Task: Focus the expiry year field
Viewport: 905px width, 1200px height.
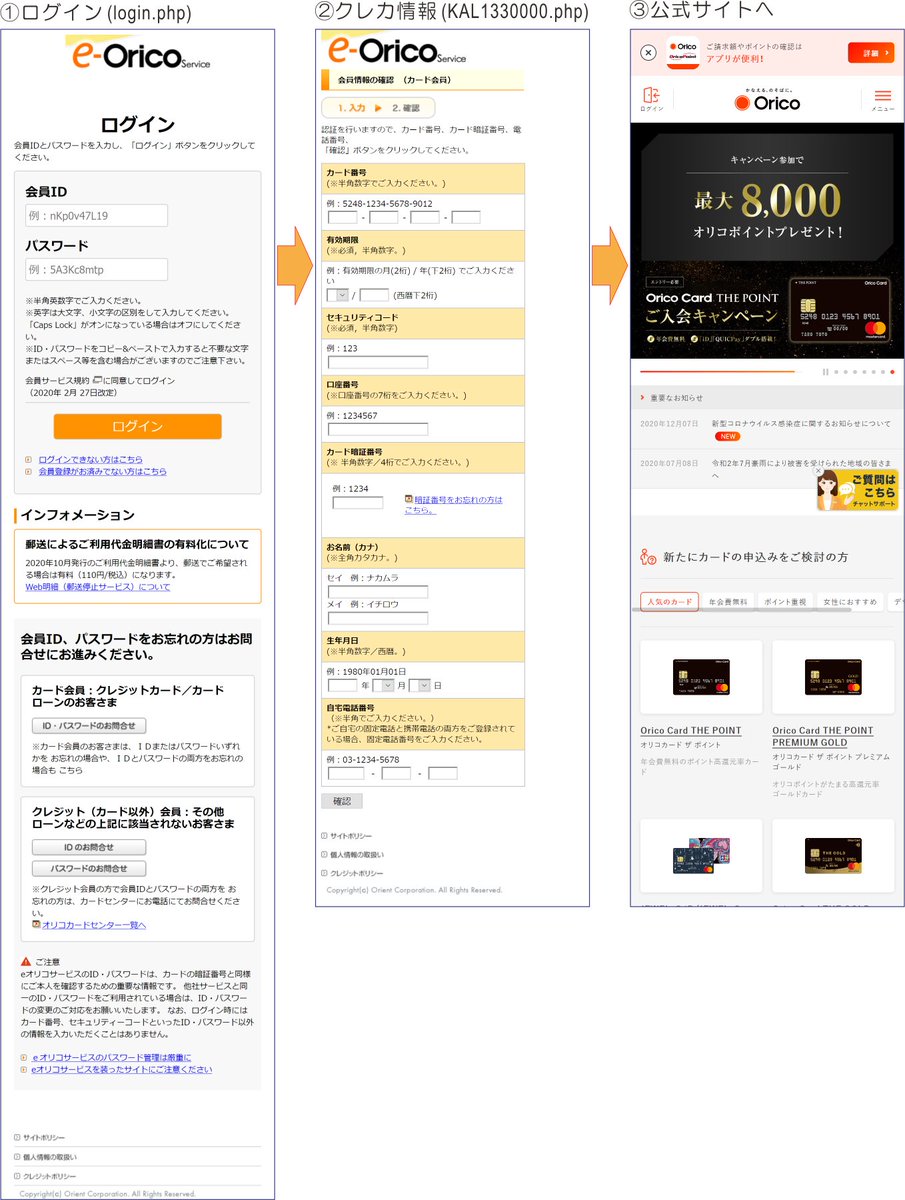Action: tap(374, 295)
